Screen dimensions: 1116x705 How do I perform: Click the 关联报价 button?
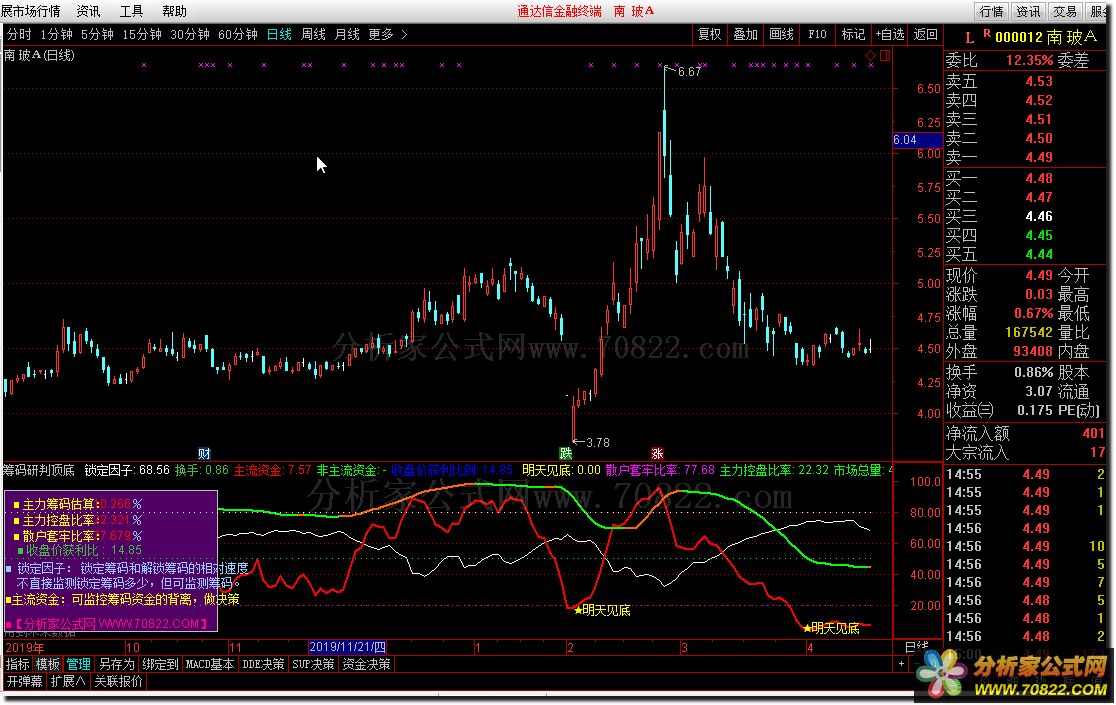pyautogui.click(x=118, y=682)
